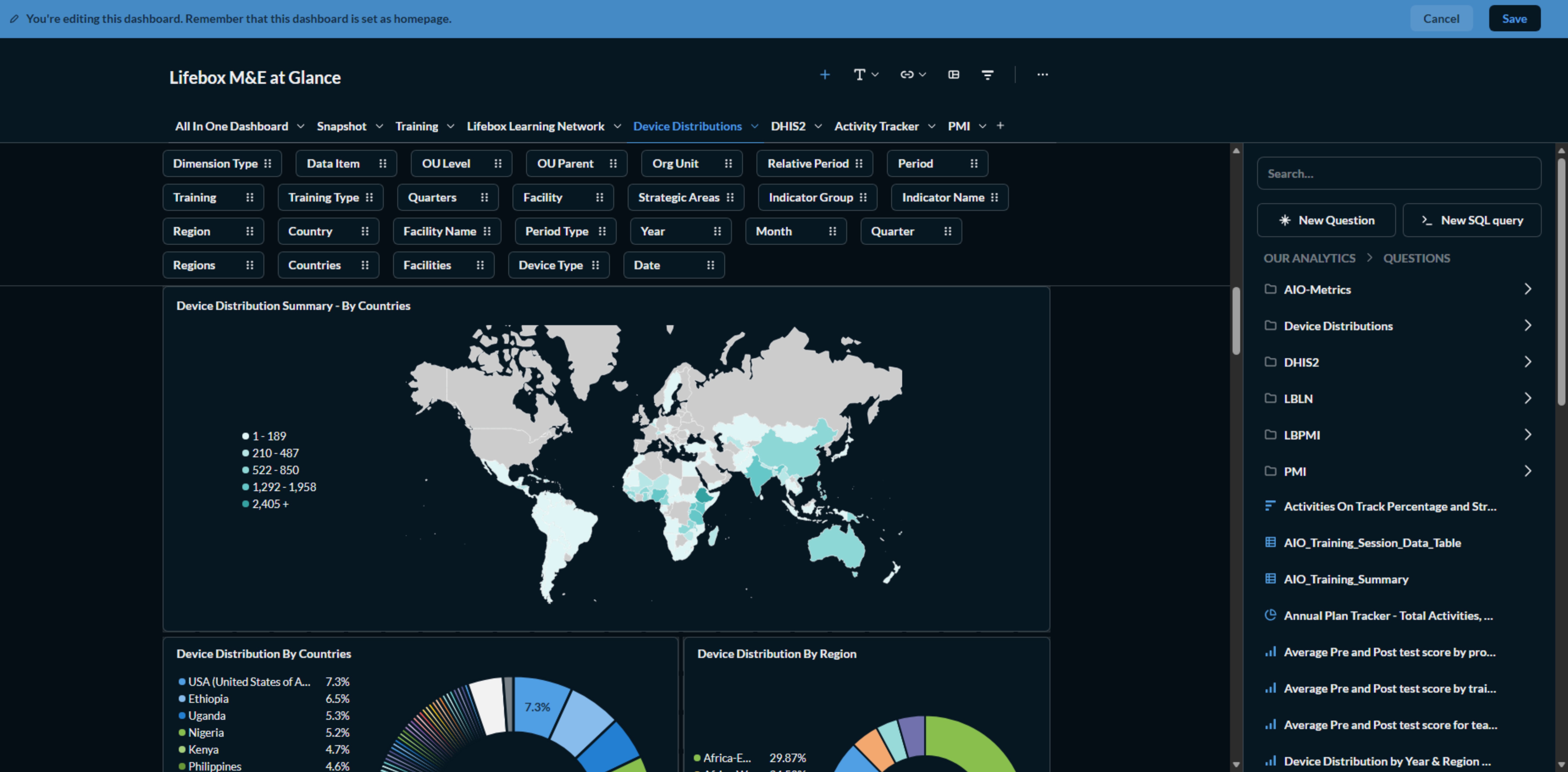The height and width of the screenshot is (772, 1568).
Task: Switch to the Activity Tracker tab
Action: click(877, 126)
